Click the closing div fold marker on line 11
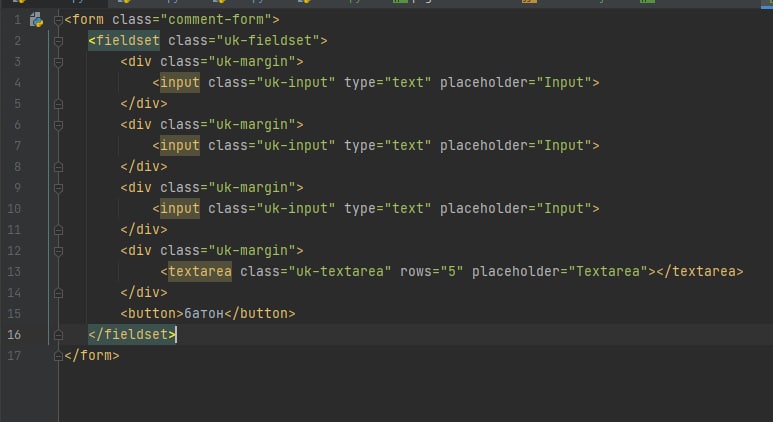This screenshot has width=773, height=422. click(58, 230)
